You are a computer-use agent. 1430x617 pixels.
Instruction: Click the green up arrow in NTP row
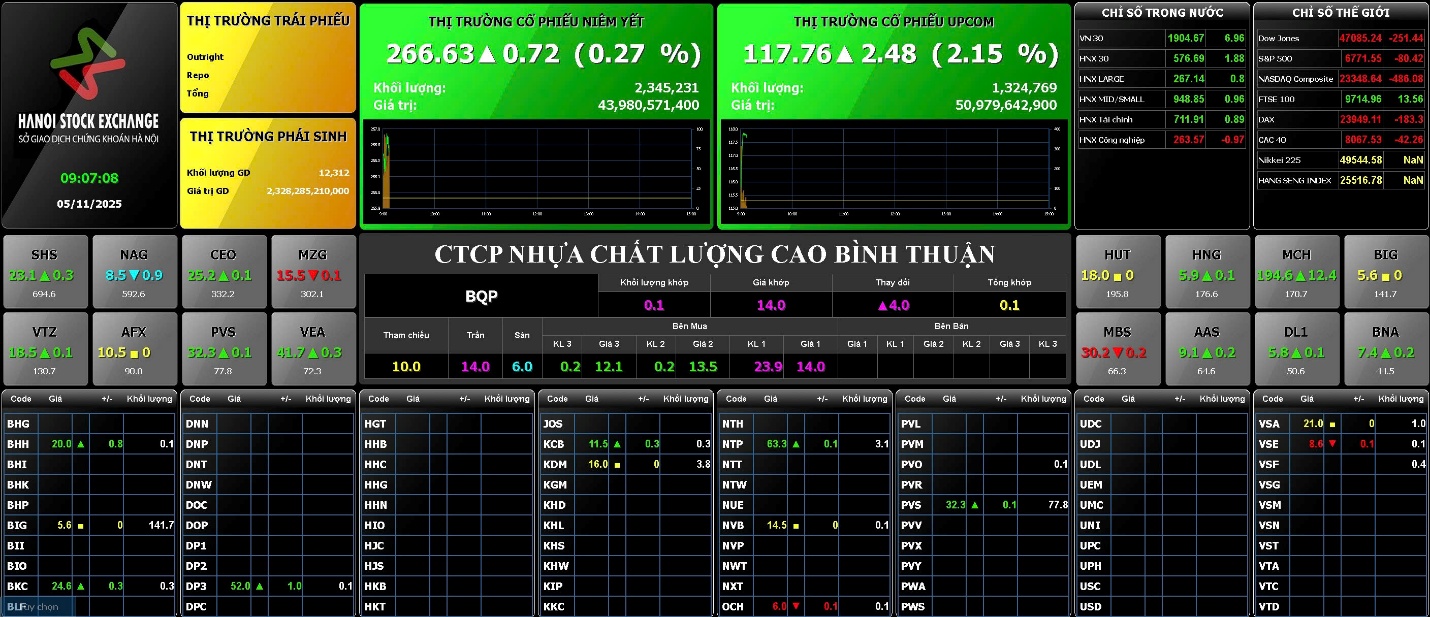pyautogui.click(x=796, y=444)
